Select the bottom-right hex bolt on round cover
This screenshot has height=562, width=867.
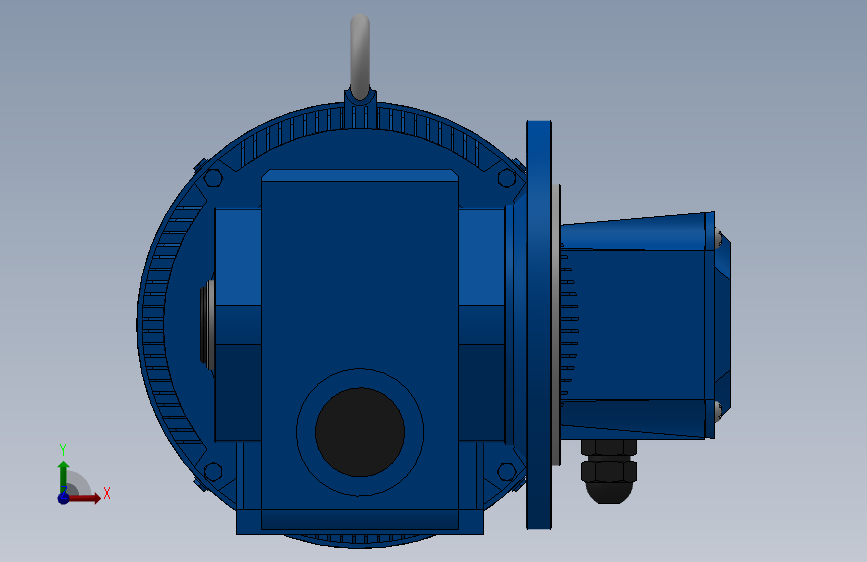[507, 472]
